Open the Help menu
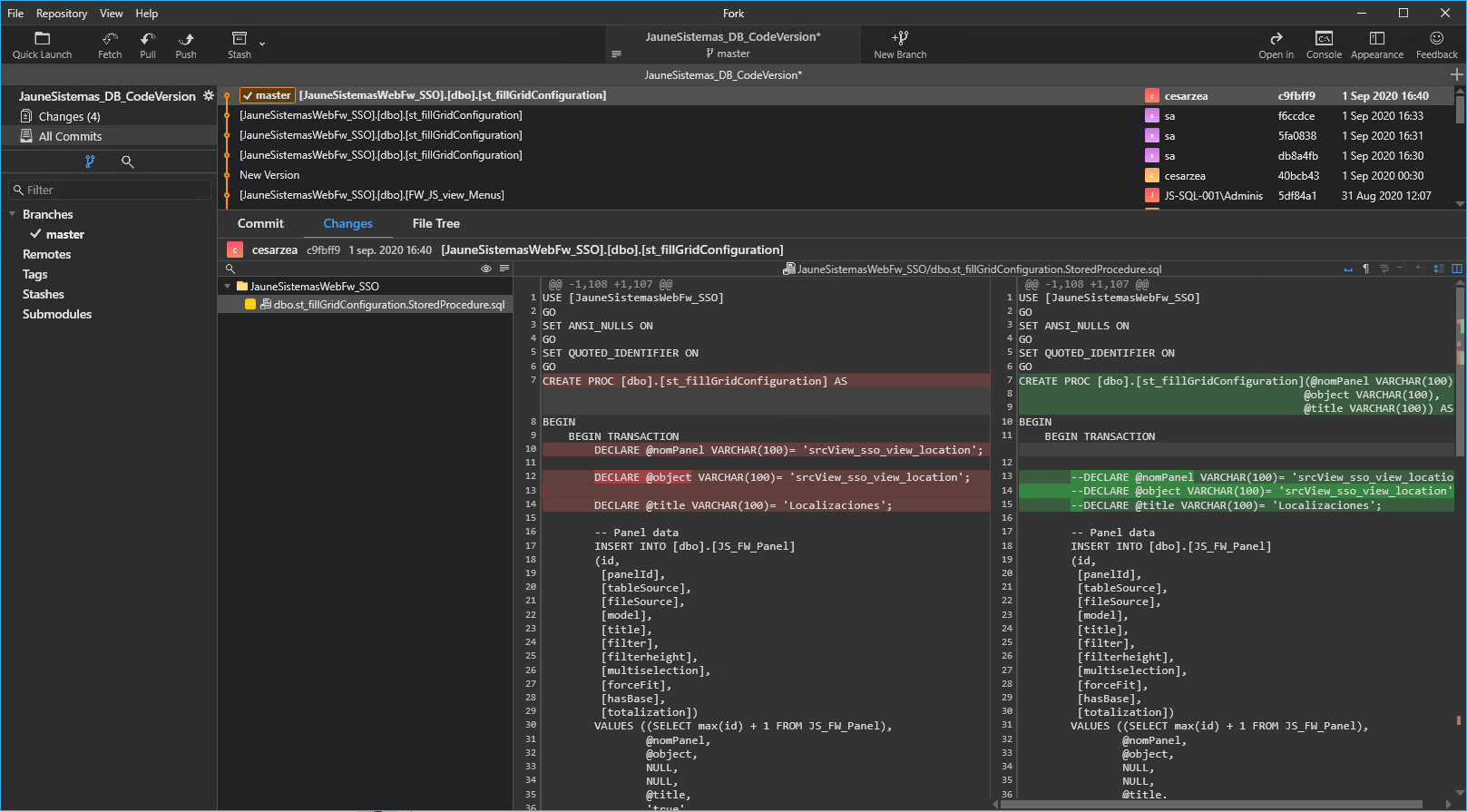Image resolution: width=1467 pixels, height=812 pixels. 147,13
